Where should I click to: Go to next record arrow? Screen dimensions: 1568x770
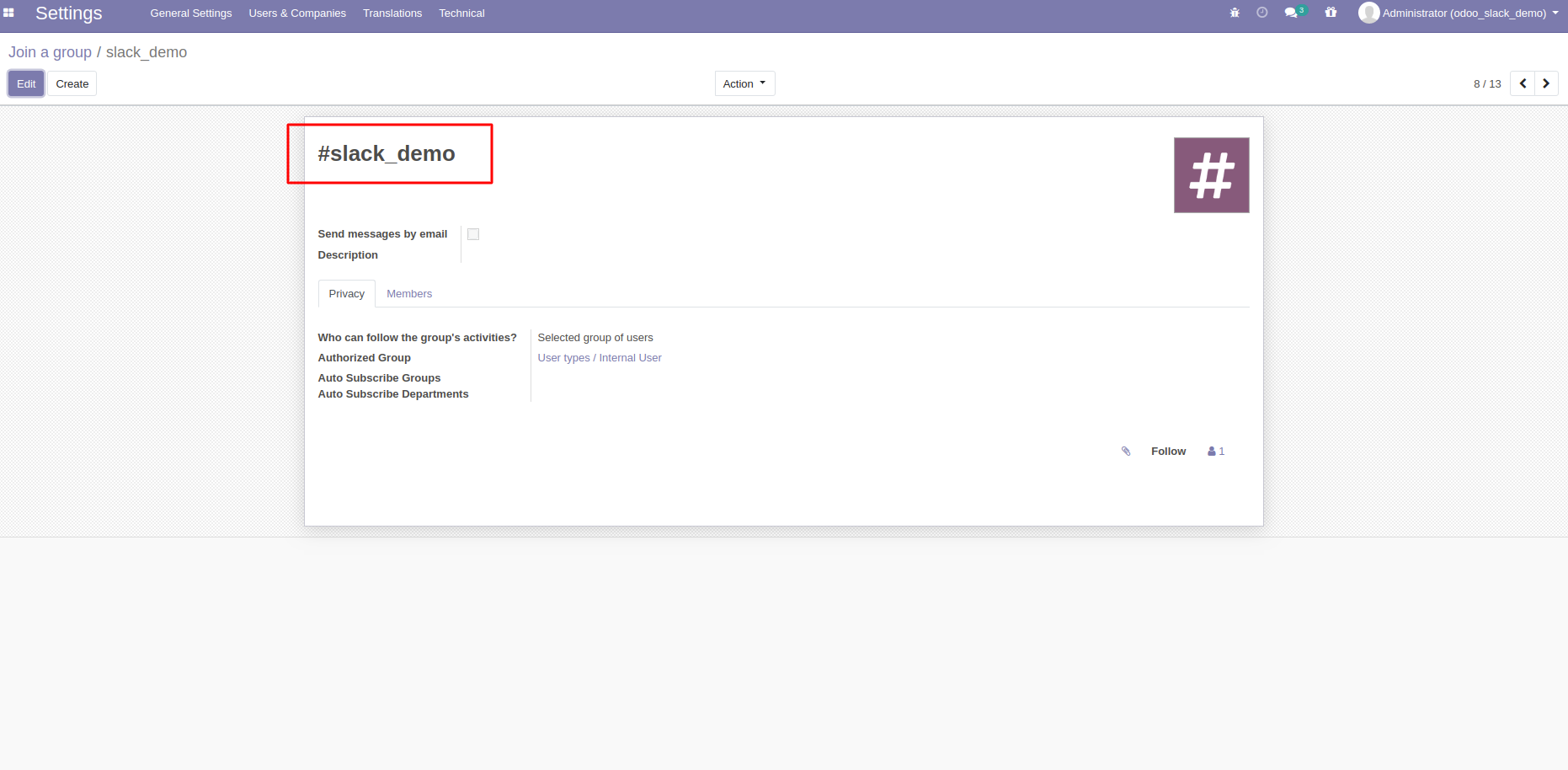pos(1546,83)
